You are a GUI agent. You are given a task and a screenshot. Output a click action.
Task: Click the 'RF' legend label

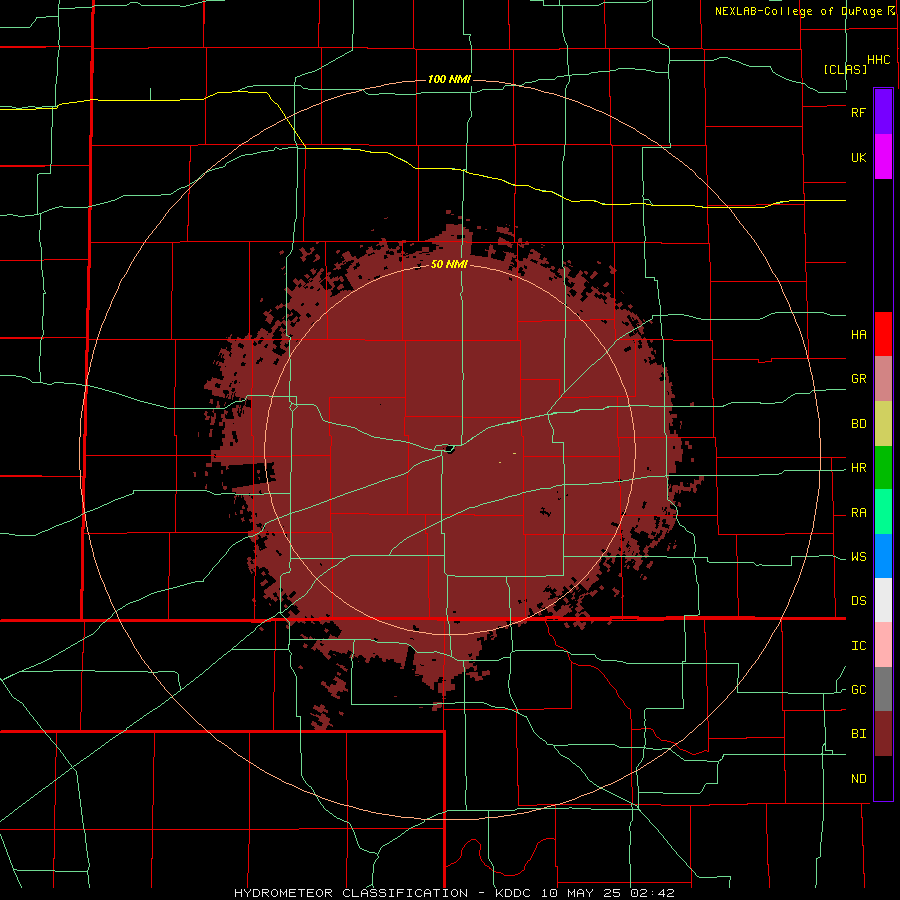[x=858, y=112]
